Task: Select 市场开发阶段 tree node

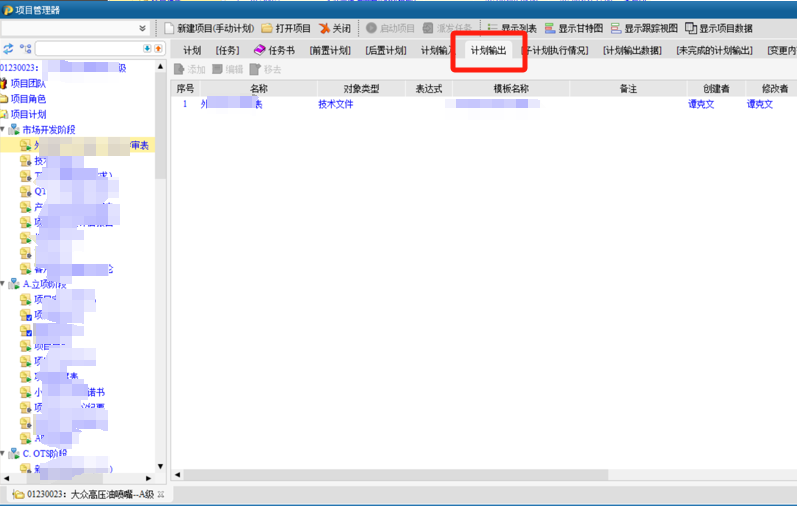Action: (x=48, y=130)
